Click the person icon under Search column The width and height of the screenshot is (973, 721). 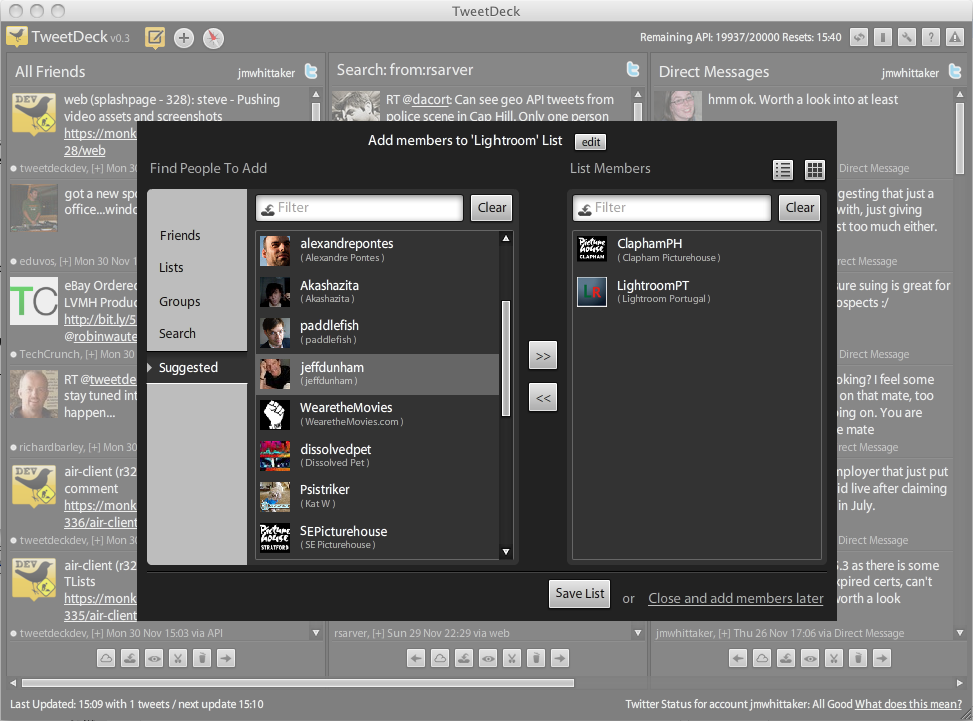click(464, 658)
